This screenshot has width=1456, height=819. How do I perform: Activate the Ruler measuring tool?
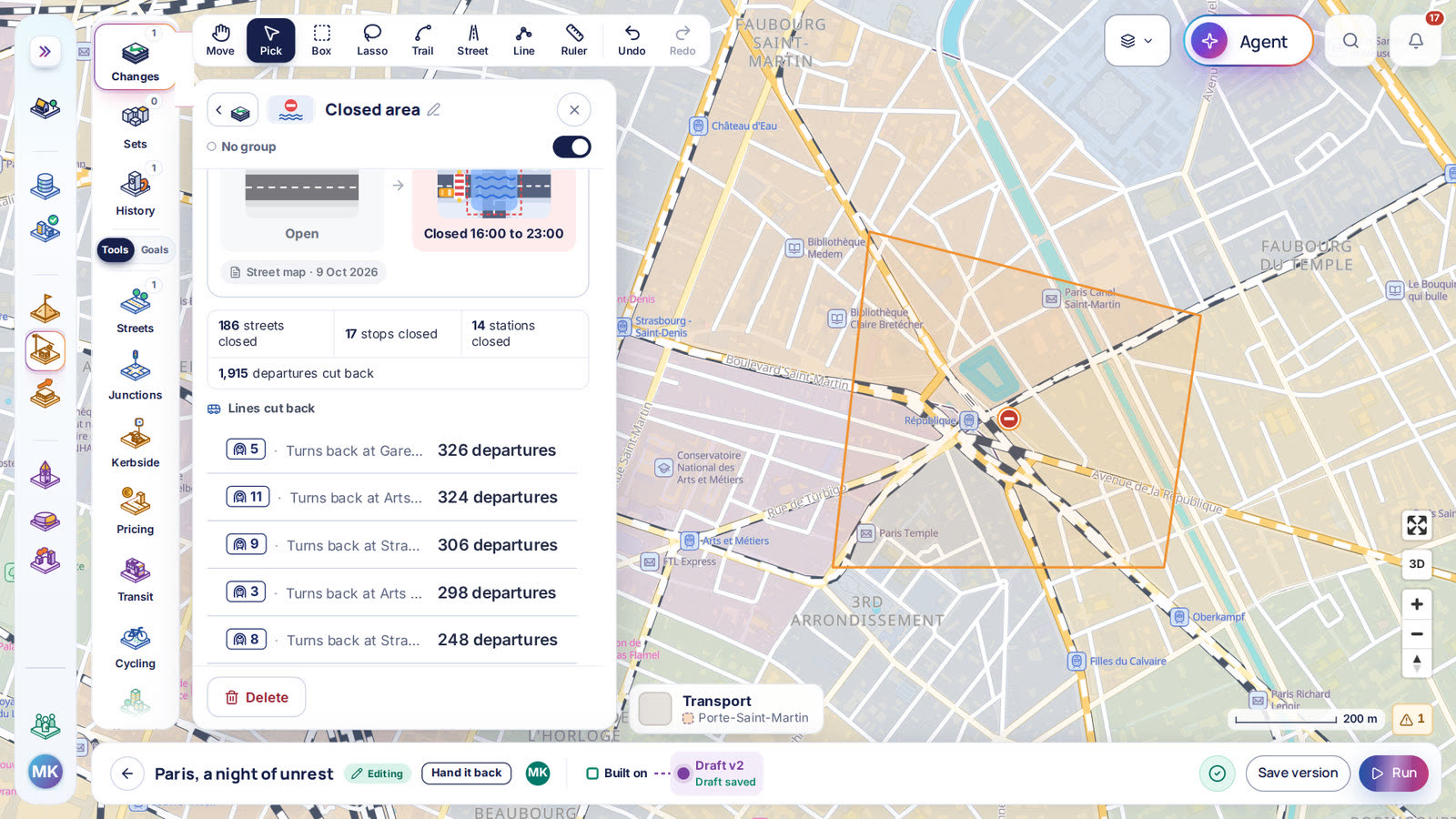coord(574,41)
